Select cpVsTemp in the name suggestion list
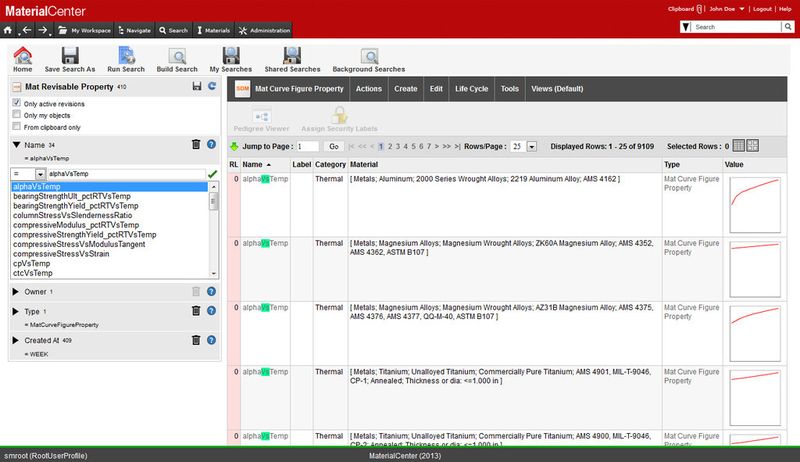The width and height of the screenshot is (800, 462). (33, 262)
